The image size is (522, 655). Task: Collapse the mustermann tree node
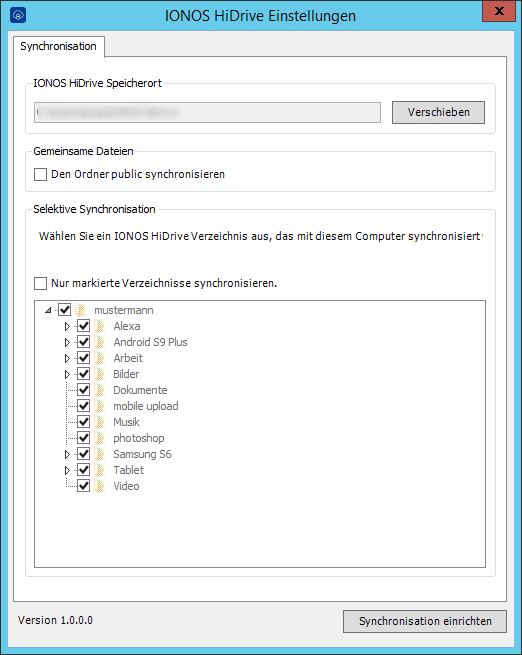(x=48, y=310)
